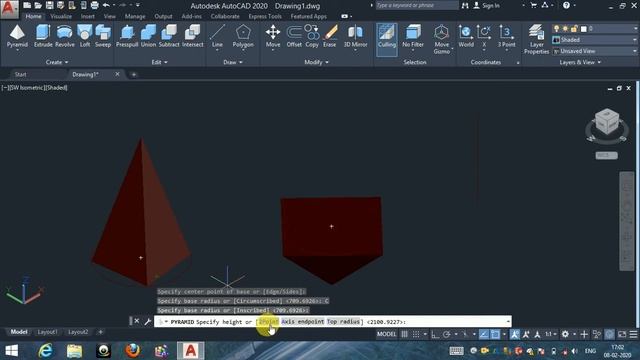The height and width of the screenshot is (360, 640).
Task: Select the Subtract solid tool
Action: 169,36
